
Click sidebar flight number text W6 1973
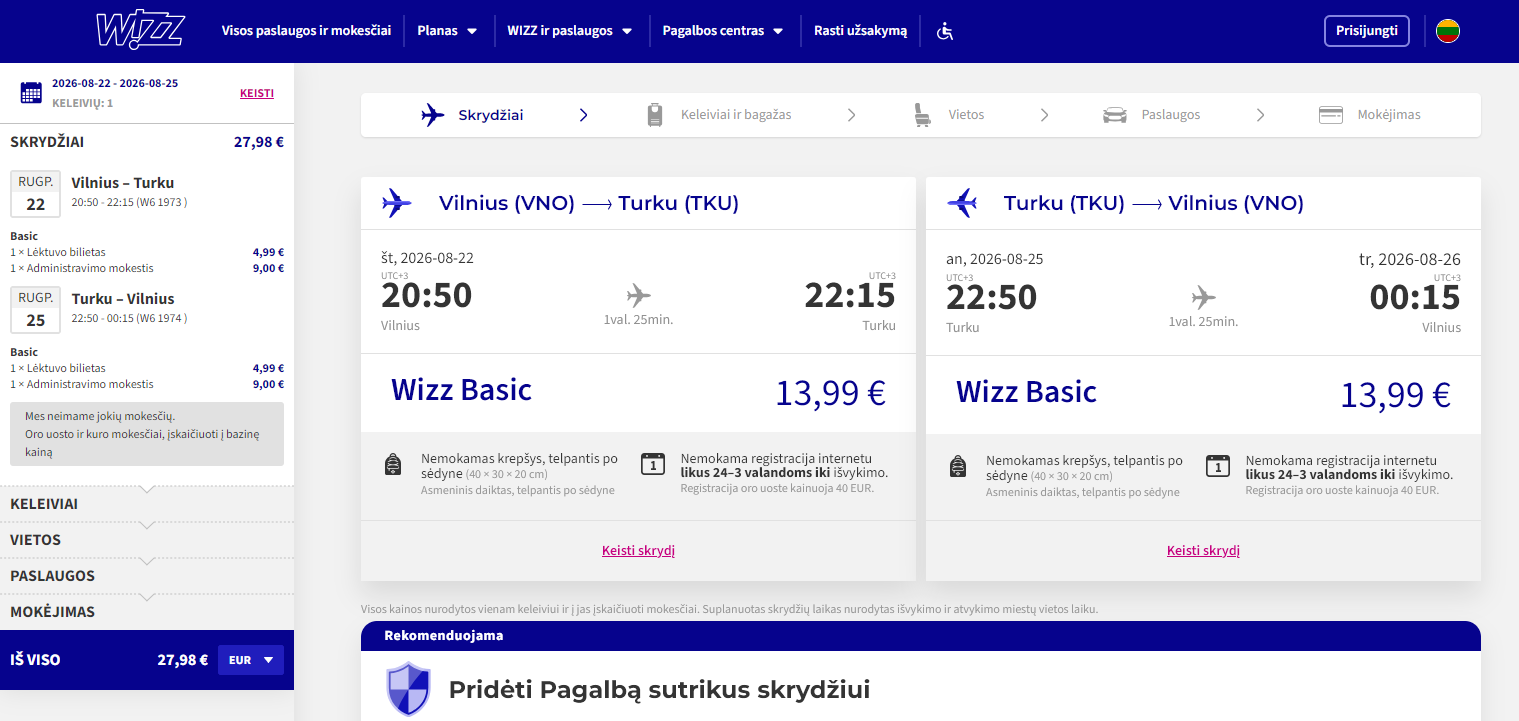coord(161,203)
